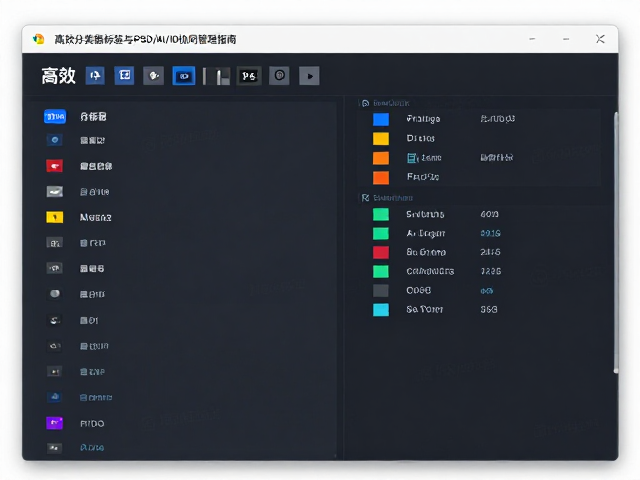Select the bright blue highlighted toolbar icon
The image size is (640, 480).
click(x=184, y=76)
